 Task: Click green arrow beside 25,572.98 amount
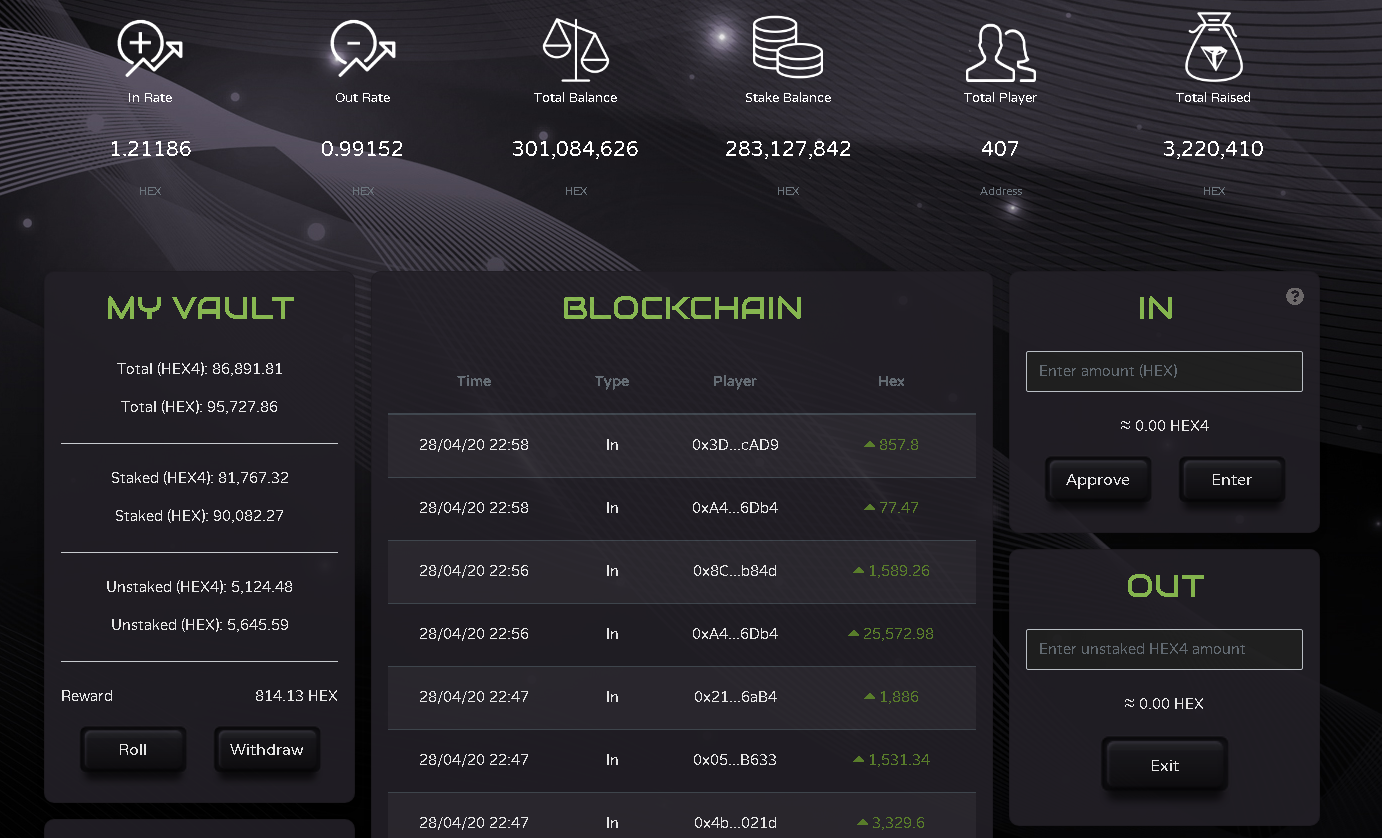(853, 633)
